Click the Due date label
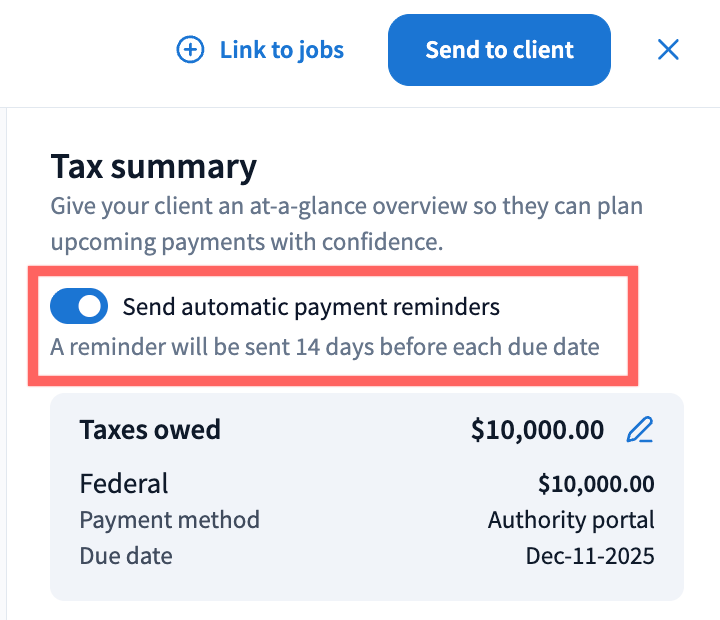Viewport: 720px width, 620px height. coord(126,556)
